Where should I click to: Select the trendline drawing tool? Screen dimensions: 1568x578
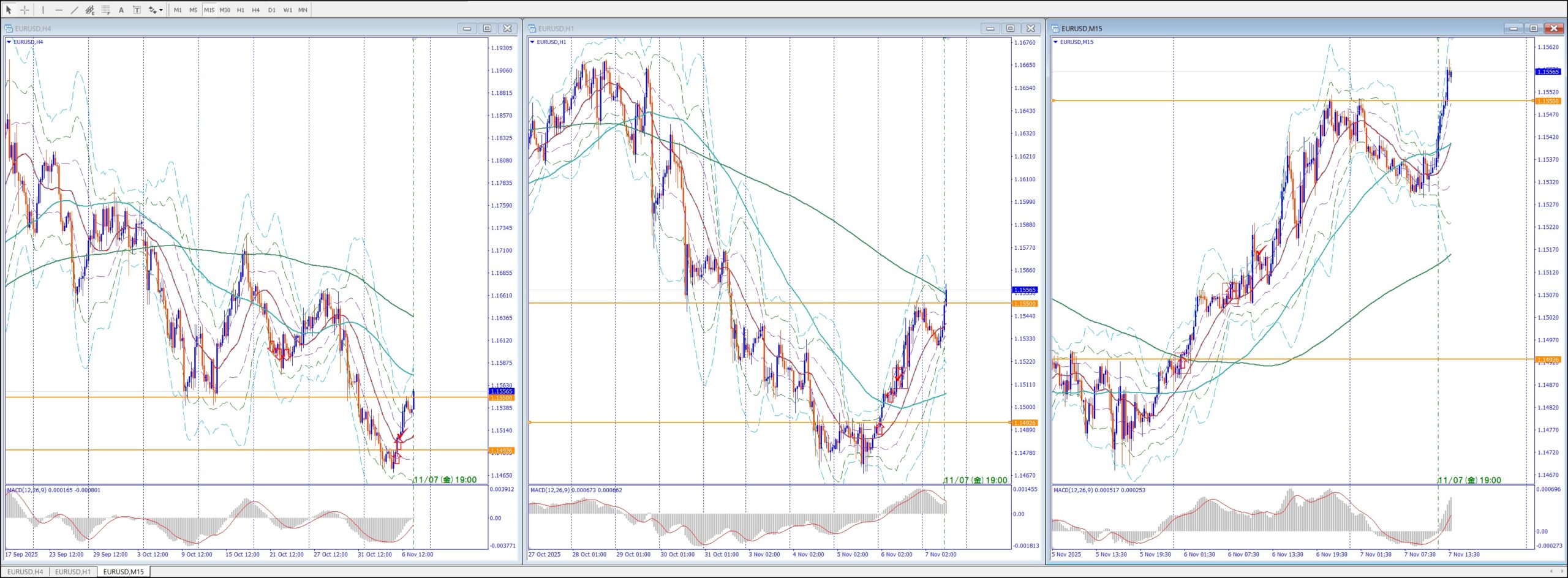(75, 10)
